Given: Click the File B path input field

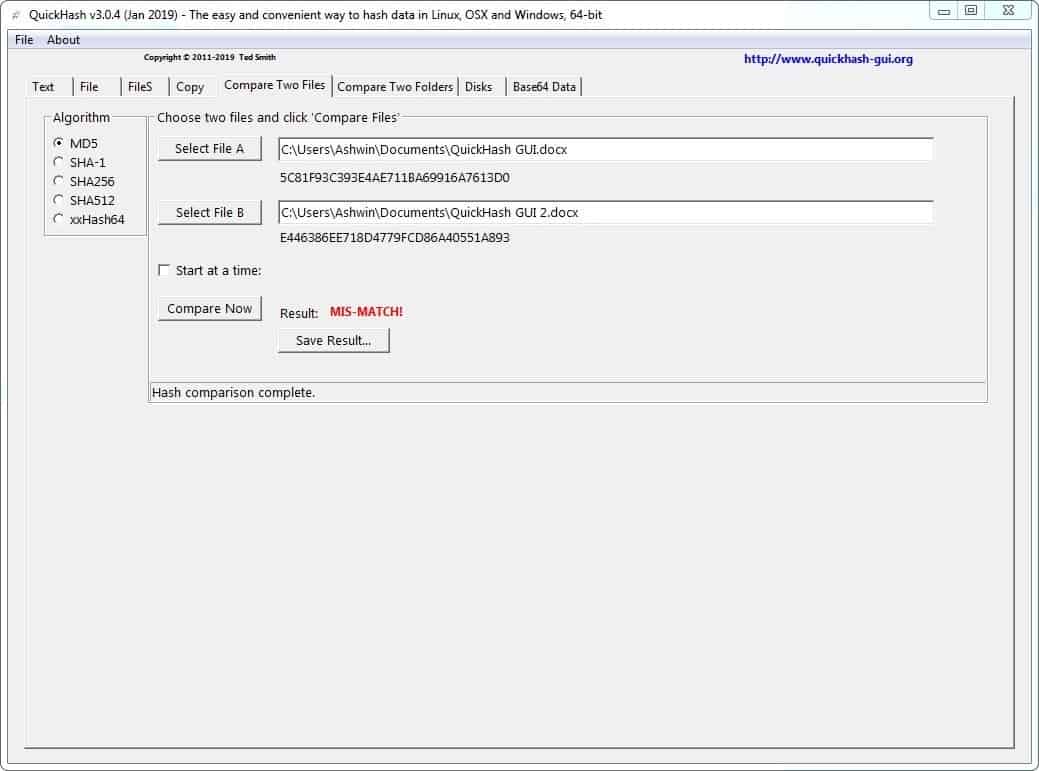Looking at the screenshot, I should click(604, 212).
